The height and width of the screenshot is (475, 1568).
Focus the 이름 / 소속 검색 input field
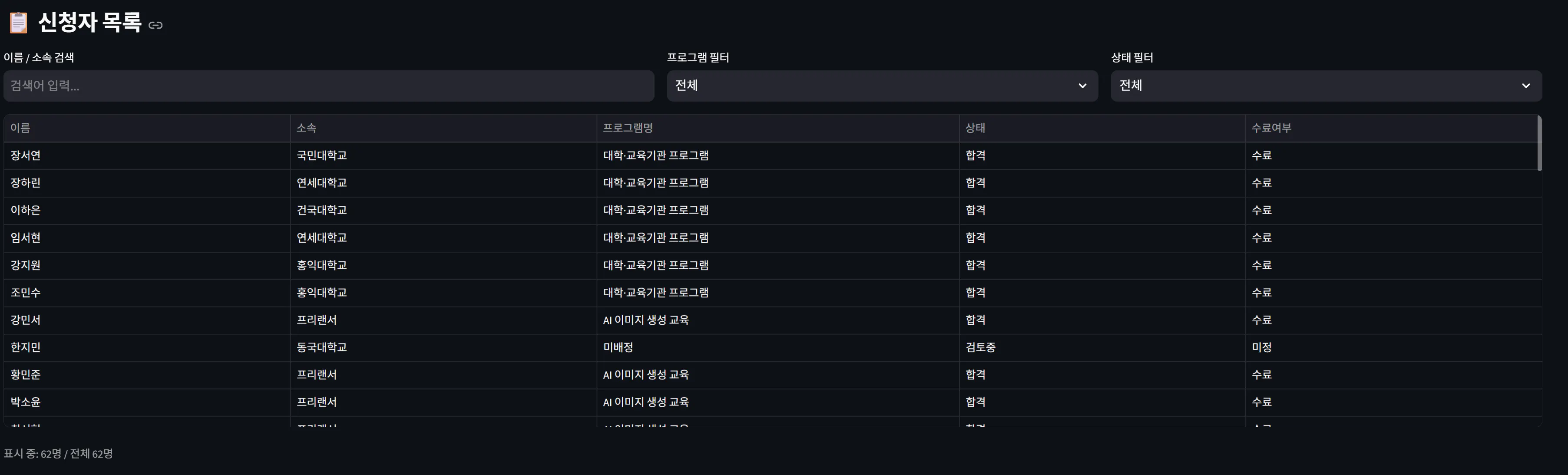coord(329,86)
